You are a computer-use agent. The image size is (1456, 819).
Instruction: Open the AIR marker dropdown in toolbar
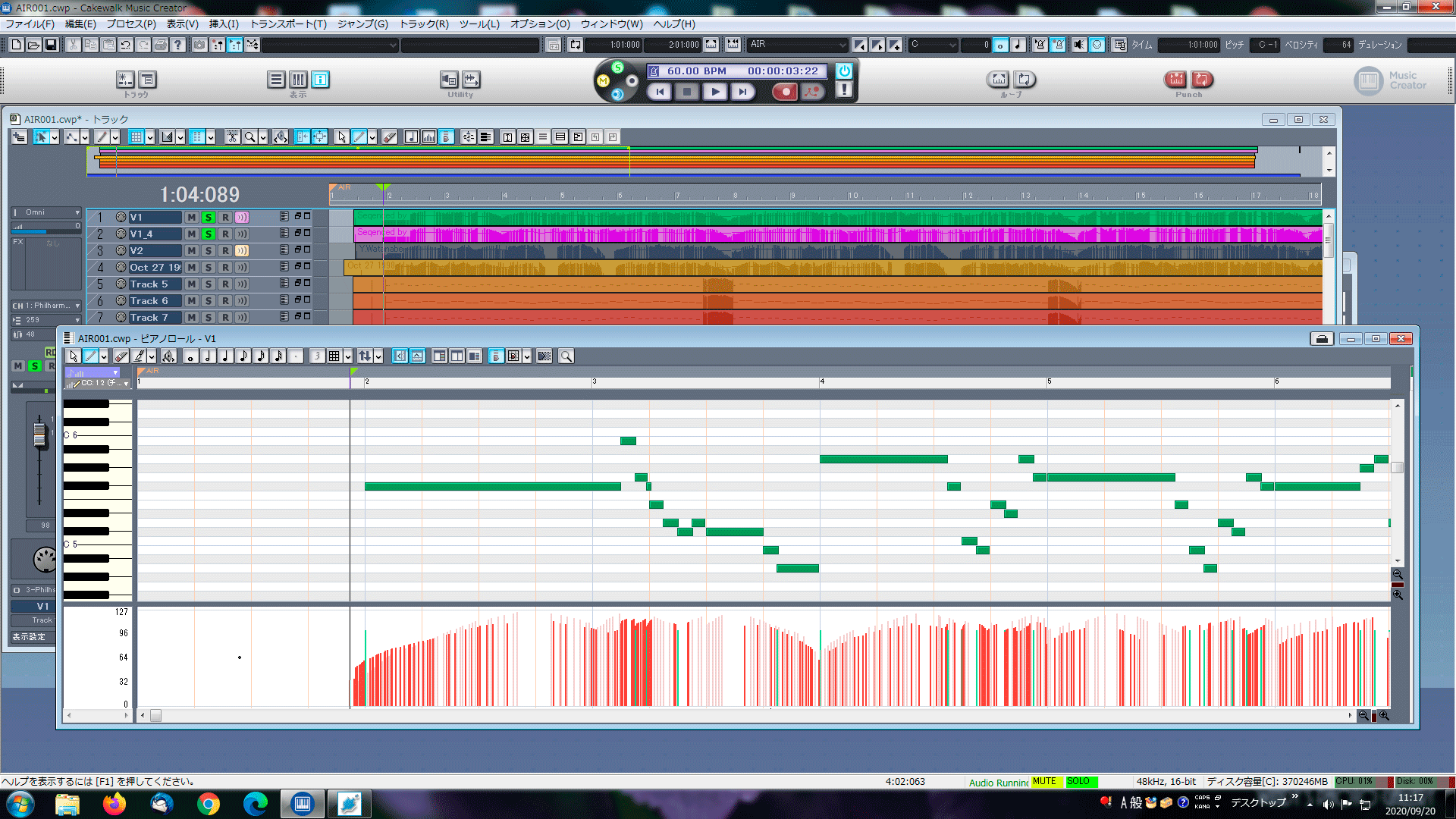click(x=842, y=45)
